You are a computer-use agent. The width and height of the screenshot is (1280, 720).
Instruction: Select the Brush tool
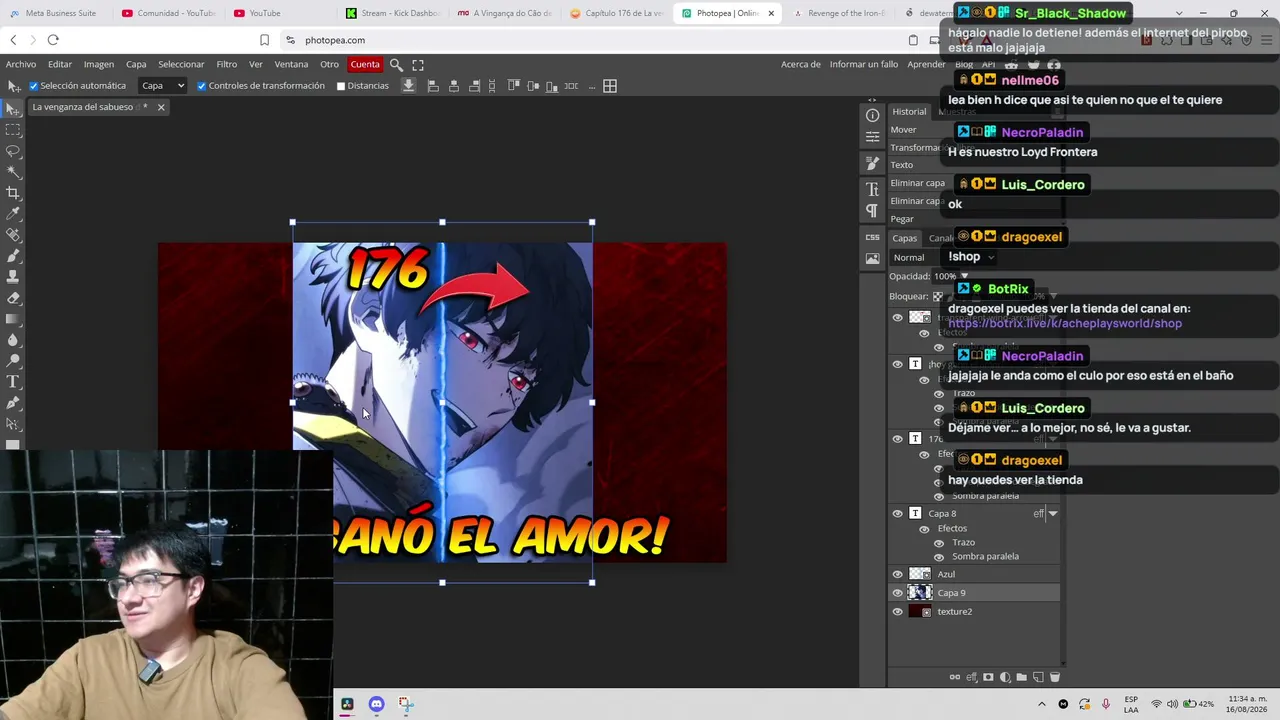13,256
